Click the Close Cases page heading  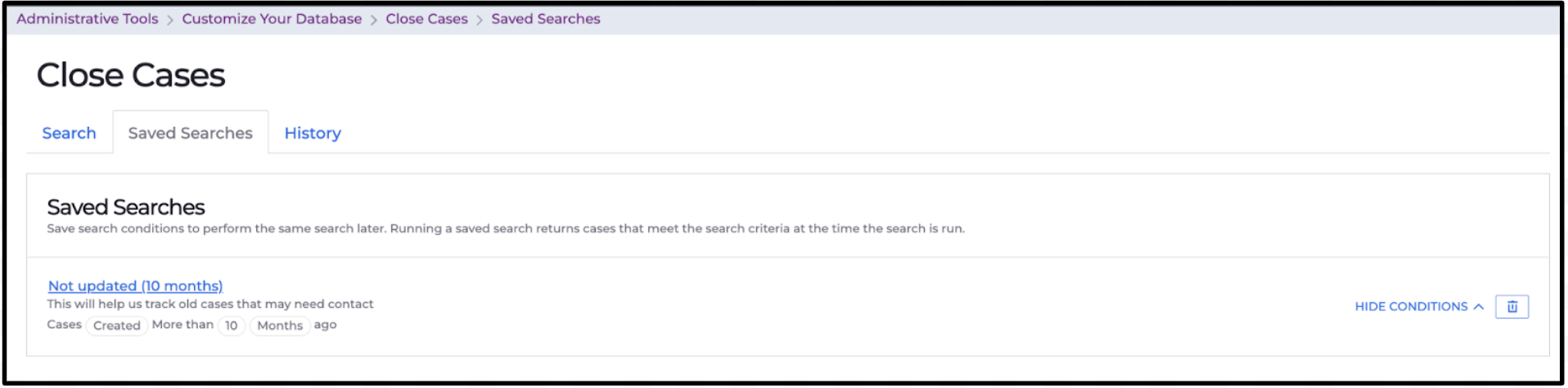[x=131, y=75]
